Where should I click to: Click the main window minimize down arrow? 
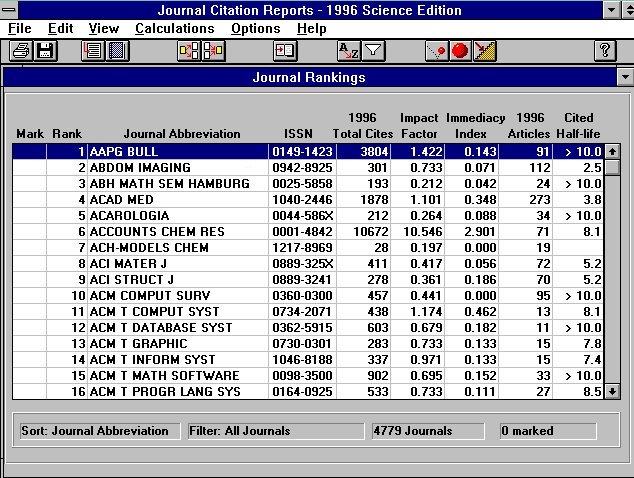pos(611,10)
